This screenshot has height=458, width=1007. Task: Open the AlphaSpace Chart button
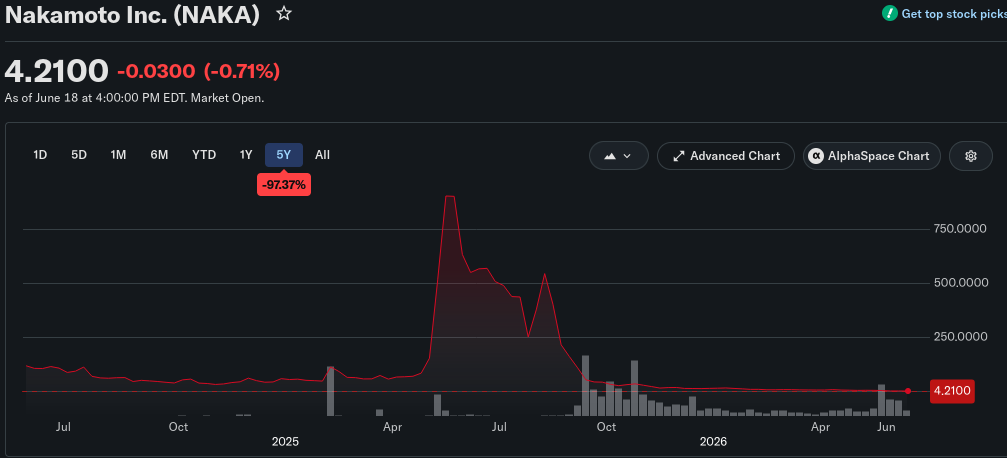coord(871,156)
